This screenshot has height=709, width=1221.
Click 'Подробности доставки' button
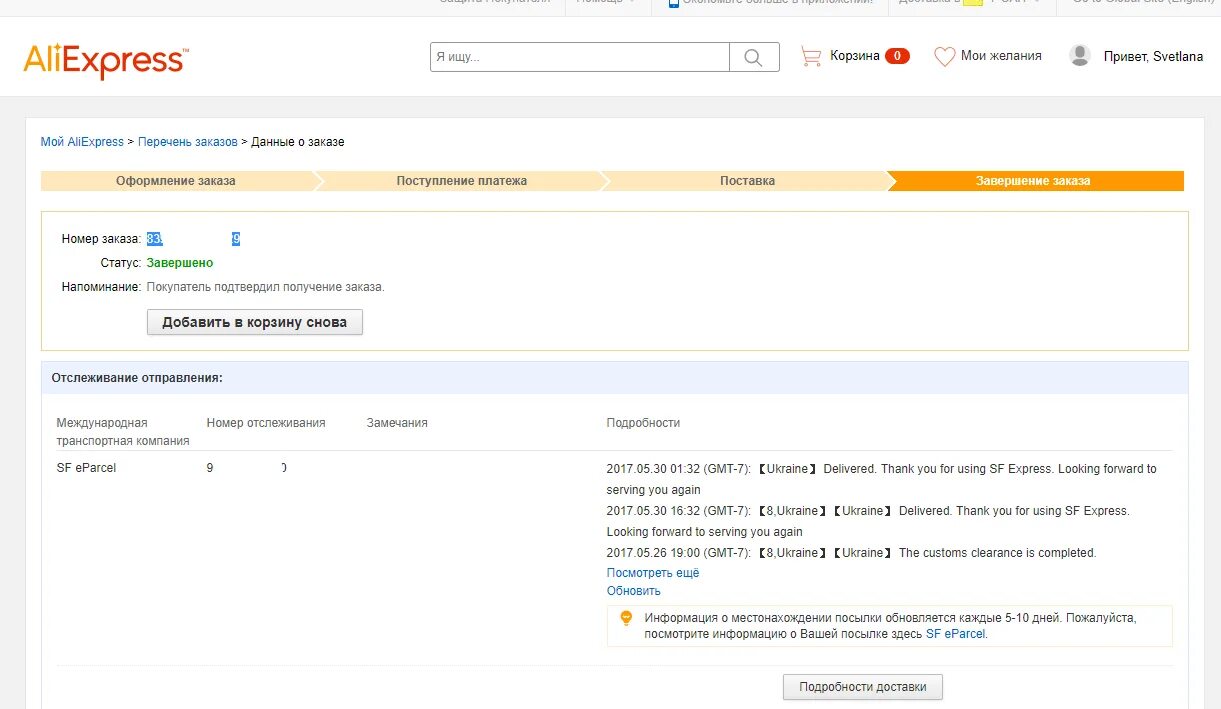[863, 687]
